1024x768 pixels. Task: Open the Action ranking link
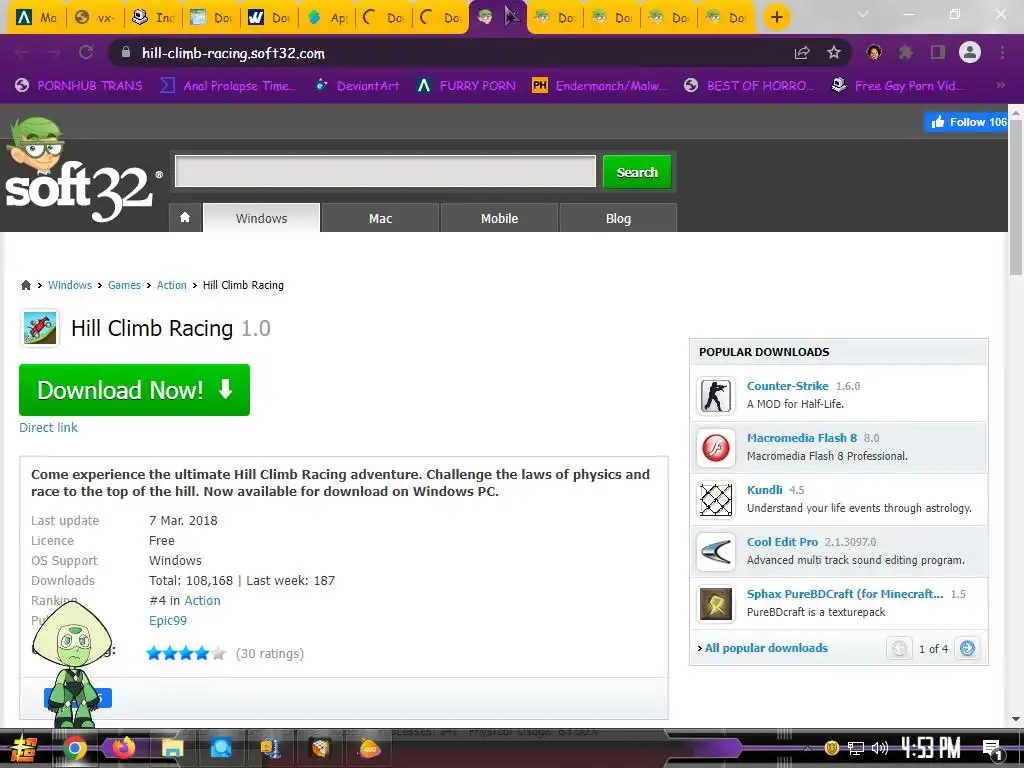pos(202,600)
